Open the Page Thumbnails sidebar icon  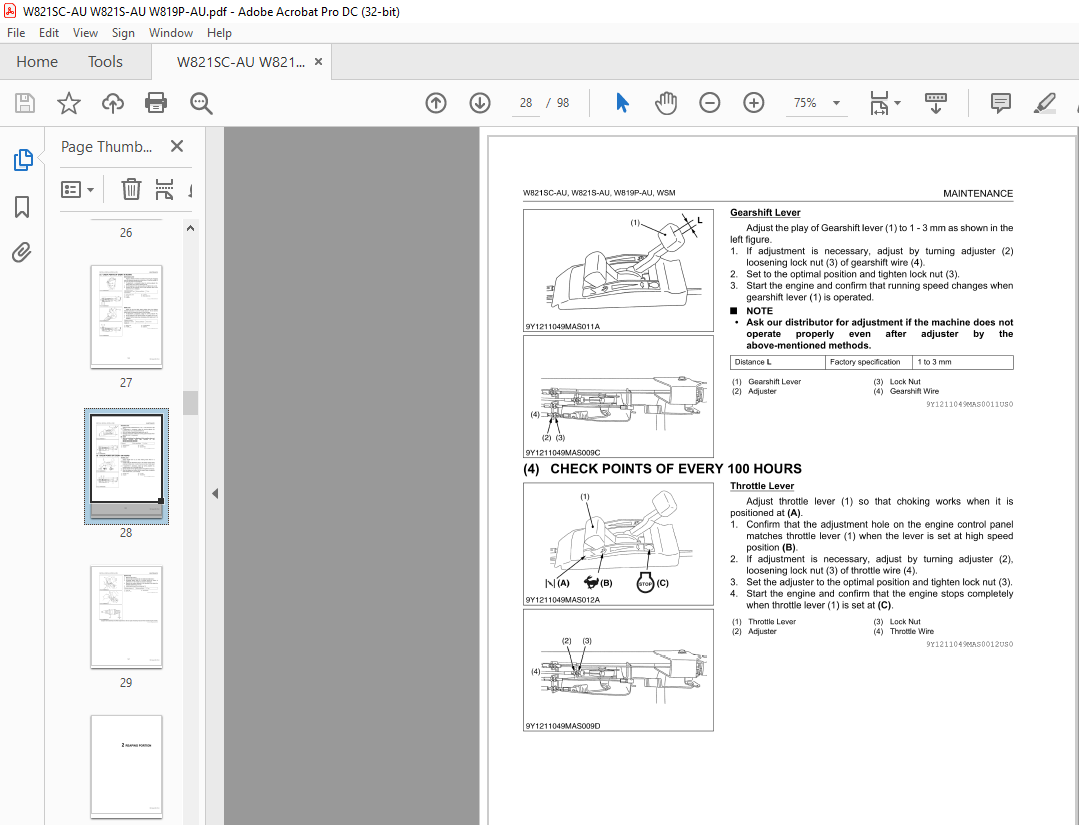(x=22, y=160)
